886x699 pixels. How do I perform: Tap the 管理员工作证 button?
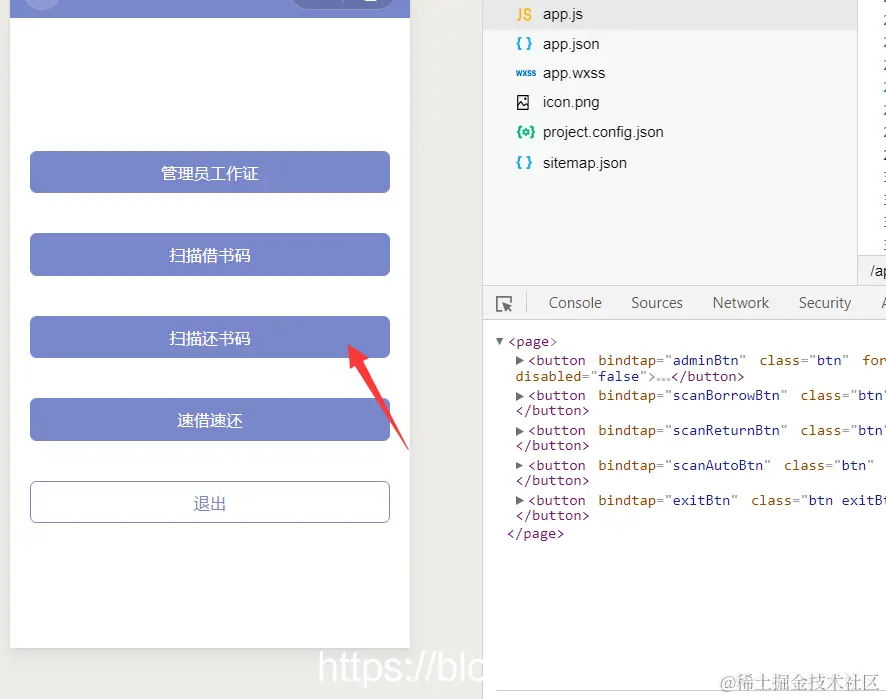pos(210,172)
